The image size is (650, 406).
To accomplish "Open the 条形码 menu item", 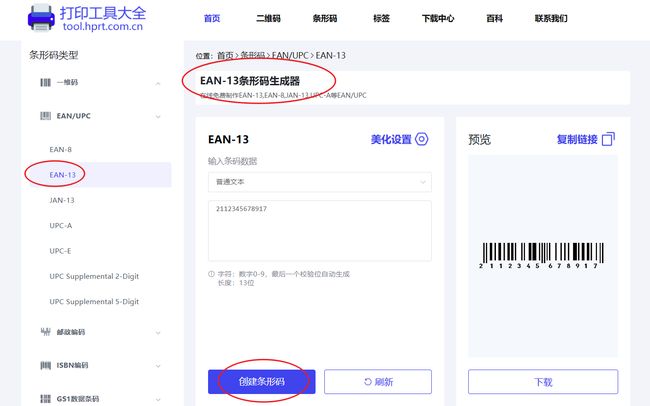I will point(325,18).
